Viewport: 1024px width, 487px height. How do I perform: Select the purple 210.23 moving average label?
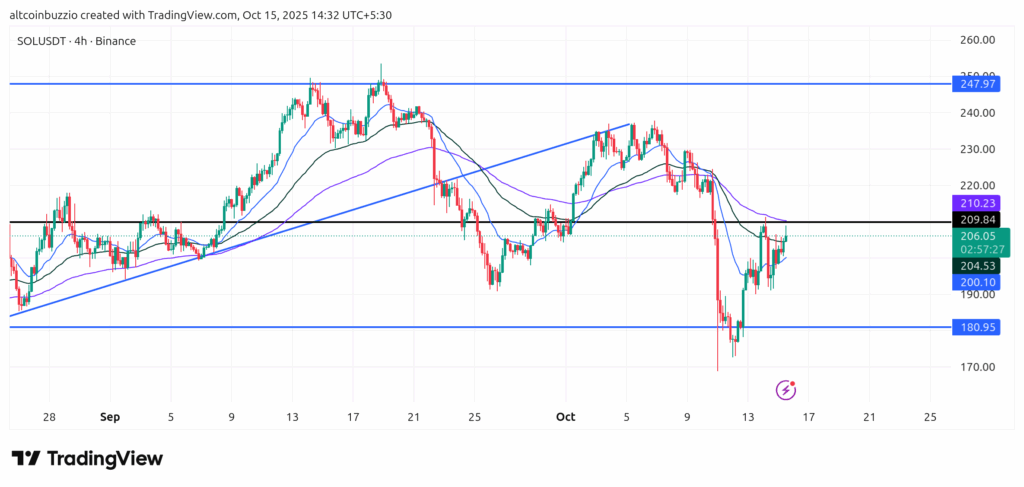pyautogui.click(x=973, y=205)
